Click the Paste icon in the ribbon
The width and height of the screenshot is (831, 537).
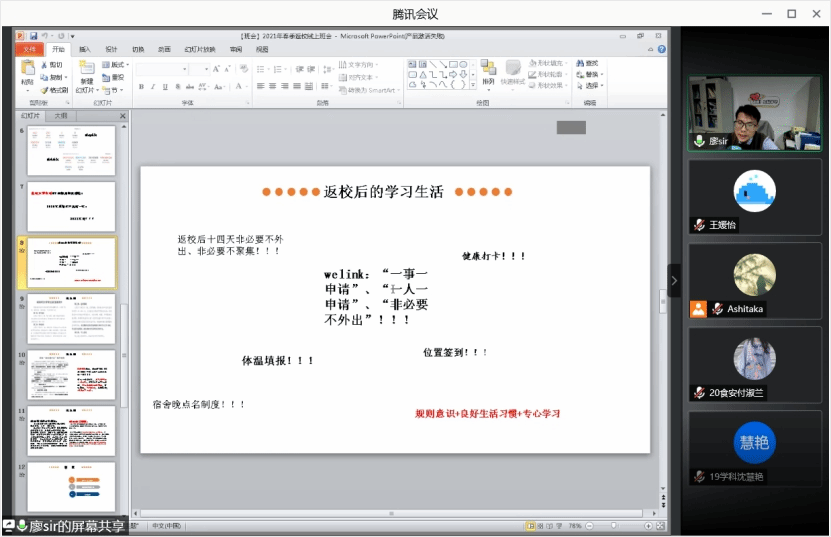[x=27, y=74]
